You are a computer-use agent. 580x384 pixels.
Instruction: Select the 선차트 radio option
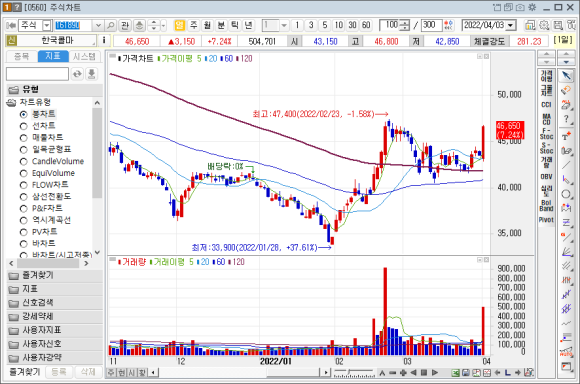[x=37, y=126]
